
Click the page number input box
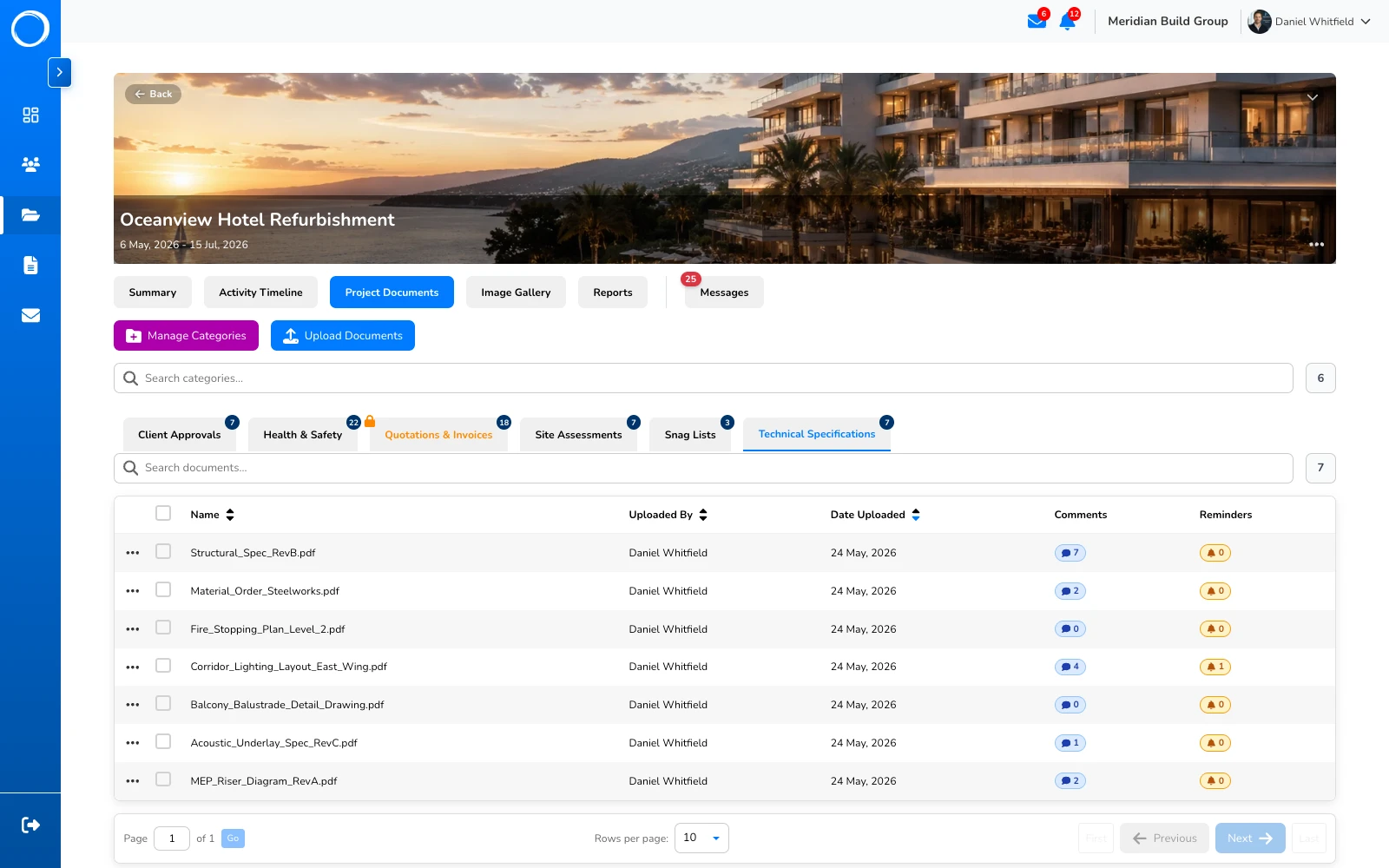[x=172, y=838]
